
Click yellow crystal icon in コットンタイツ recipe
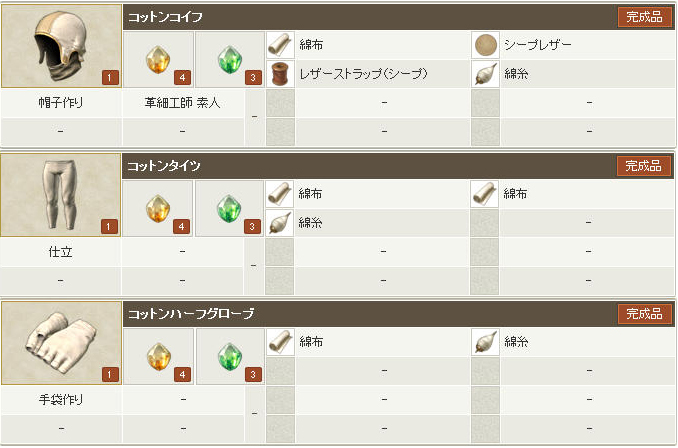click(x=157, y=208)
